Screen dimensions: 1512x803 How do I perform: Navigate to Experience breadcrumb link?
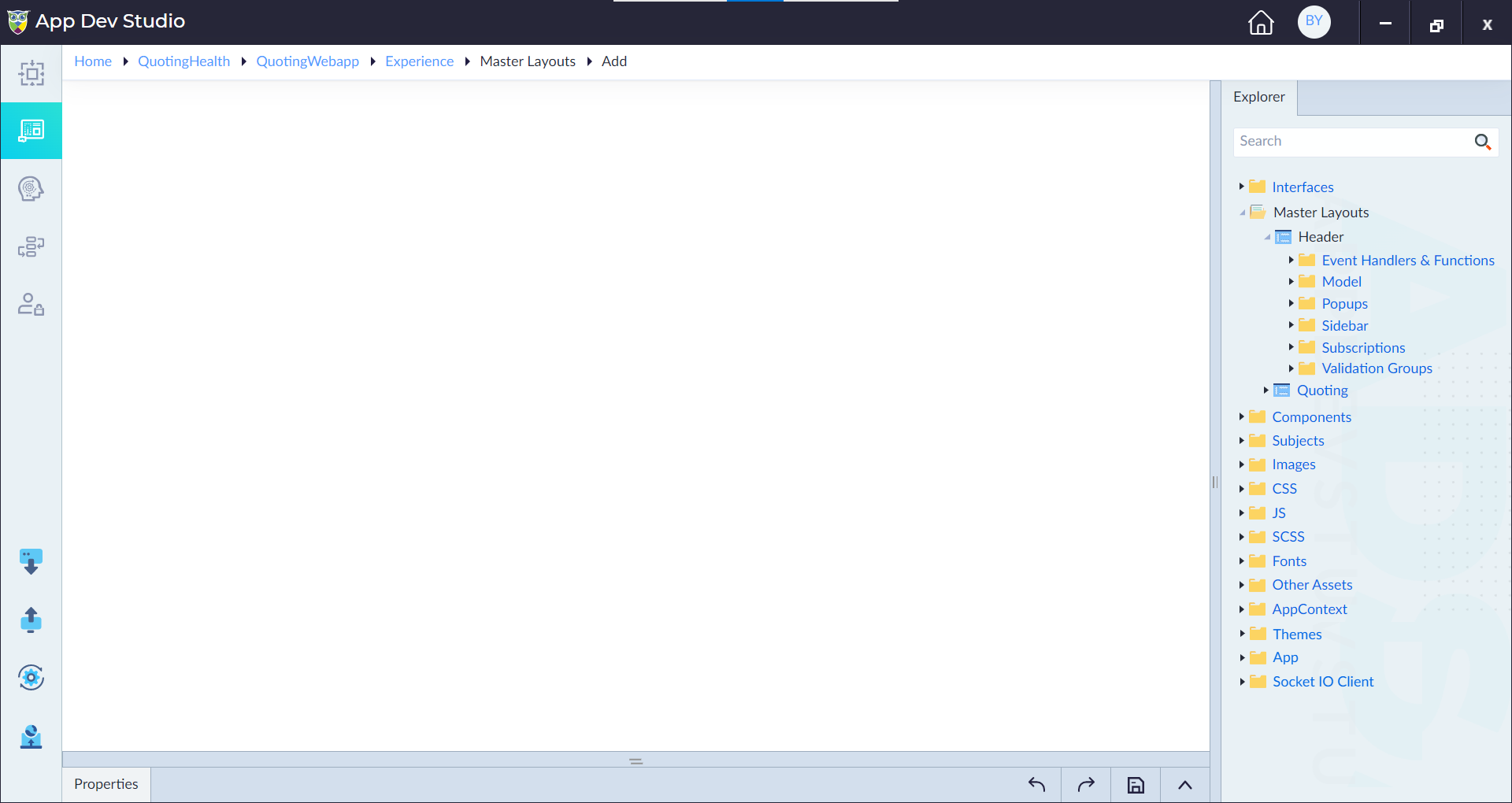(x=420, y=61)
